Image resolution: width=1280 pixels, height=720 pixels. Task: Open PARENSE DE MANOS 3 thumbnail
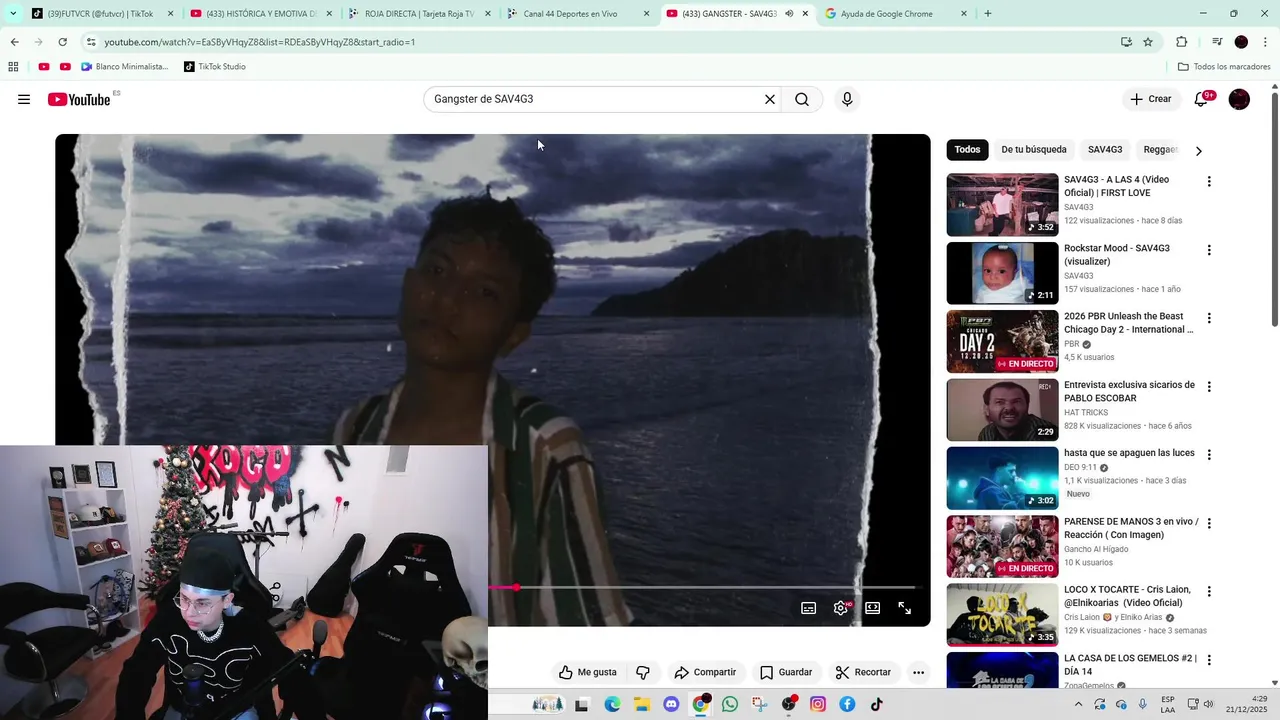[x=1002, y=546]
